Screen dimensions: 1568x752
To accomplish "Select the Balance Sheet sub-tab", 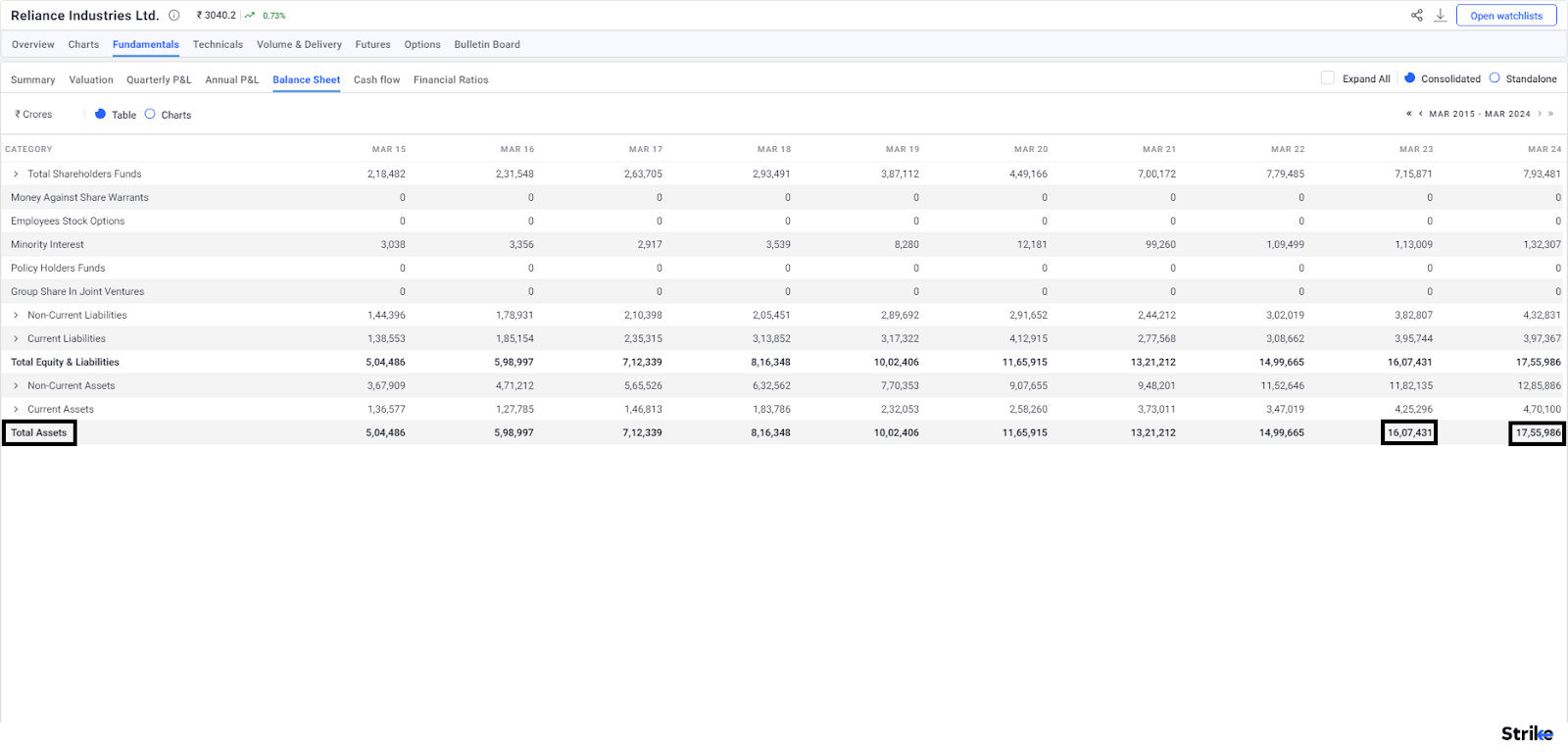I will 307,79.
